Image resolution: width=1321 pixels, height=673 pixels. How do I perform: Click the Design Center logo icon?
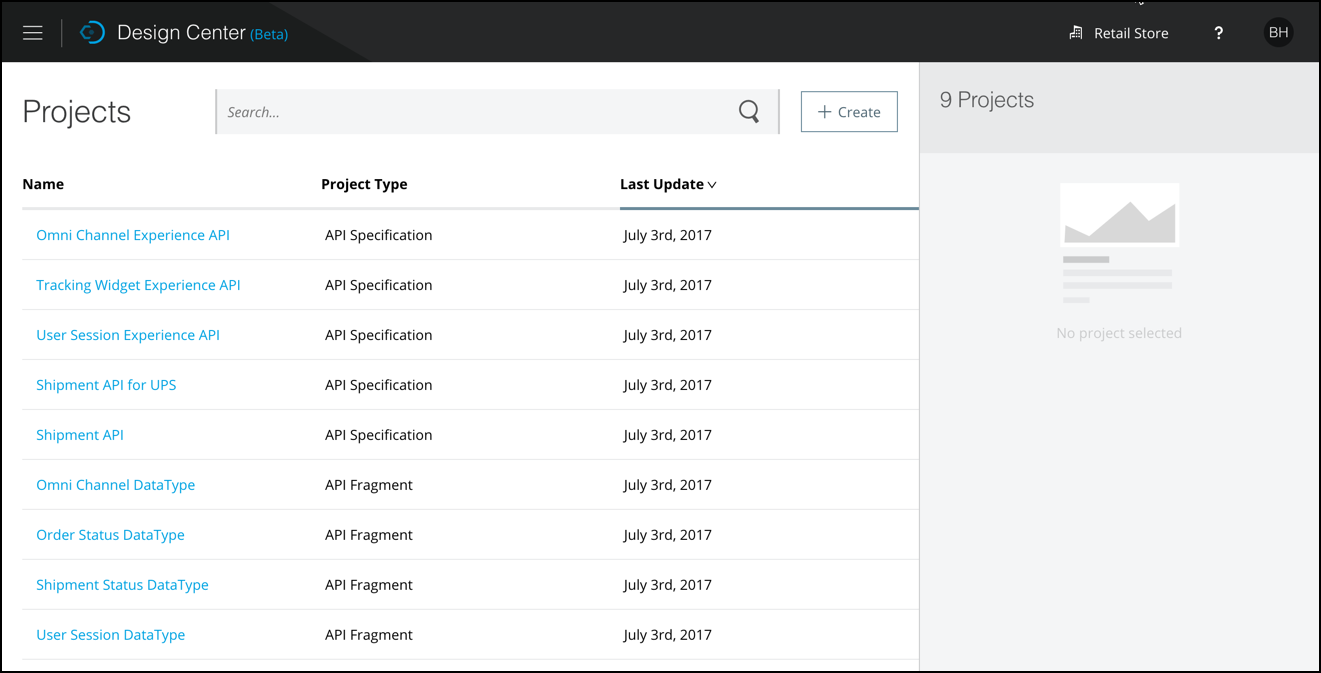[x=92, y=33]
